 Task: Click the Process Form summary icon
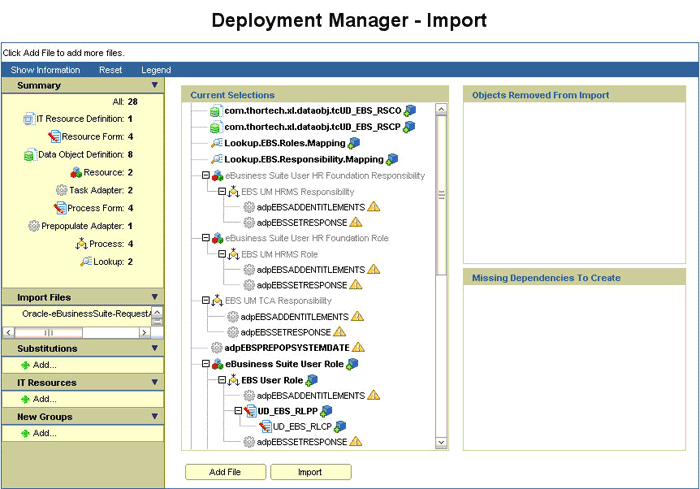pyautogui.click(x=60, y=208)
